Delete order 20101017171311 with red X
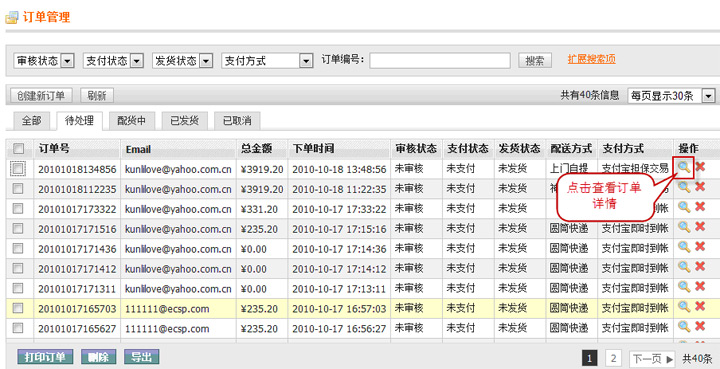The height and width of the screenshot is (369, 720). (700, 287)
